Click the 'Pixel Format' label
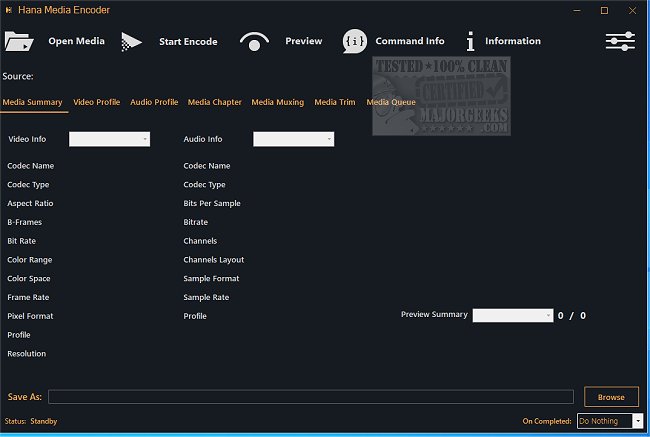 click(30, 316)
